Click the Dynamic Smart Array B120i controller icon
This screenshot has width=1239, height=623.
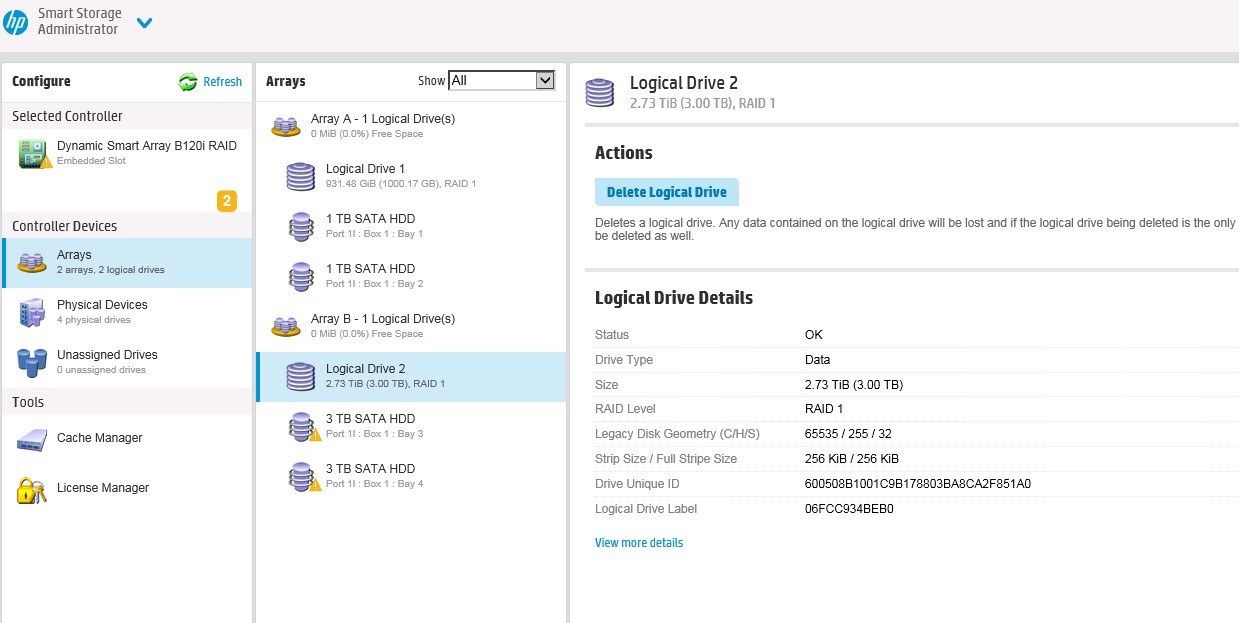pyautogui.click(x=35, y=153)
